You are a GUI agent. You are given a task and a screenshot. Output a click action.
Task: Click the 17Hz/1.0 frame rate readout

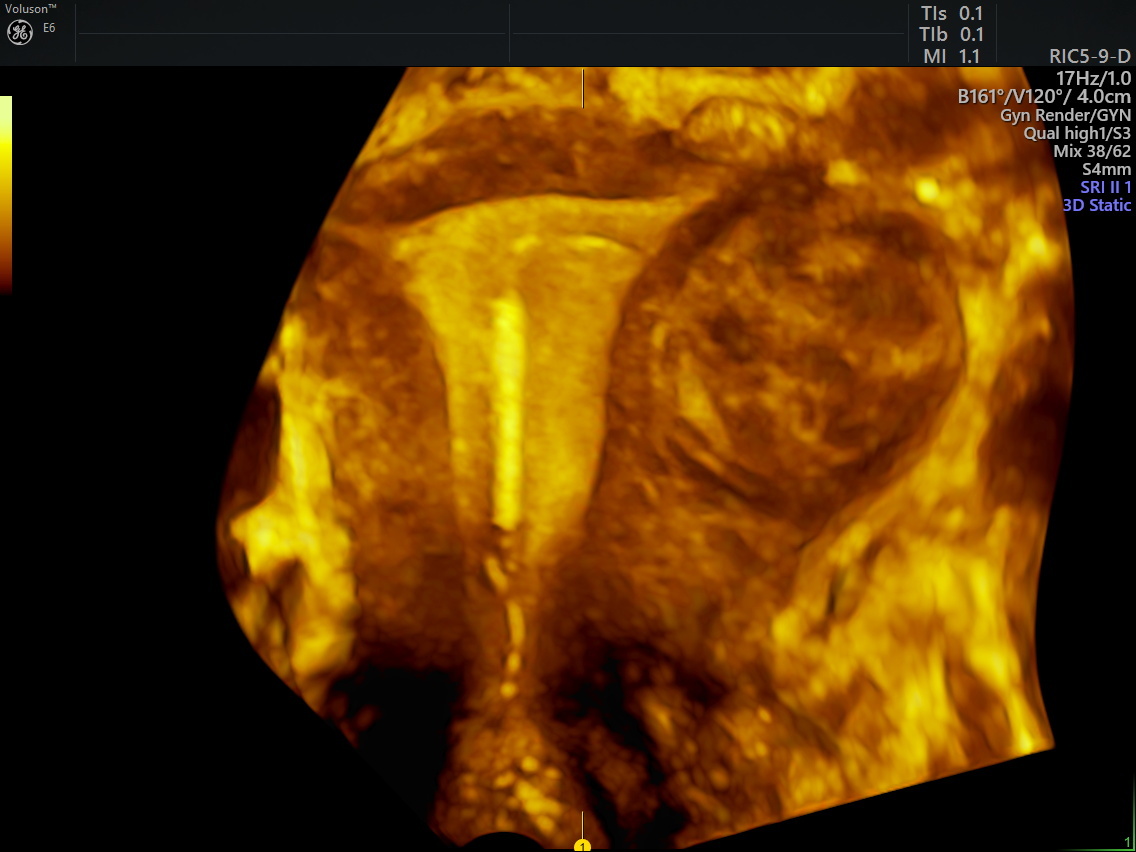[x=1093, y=78]
